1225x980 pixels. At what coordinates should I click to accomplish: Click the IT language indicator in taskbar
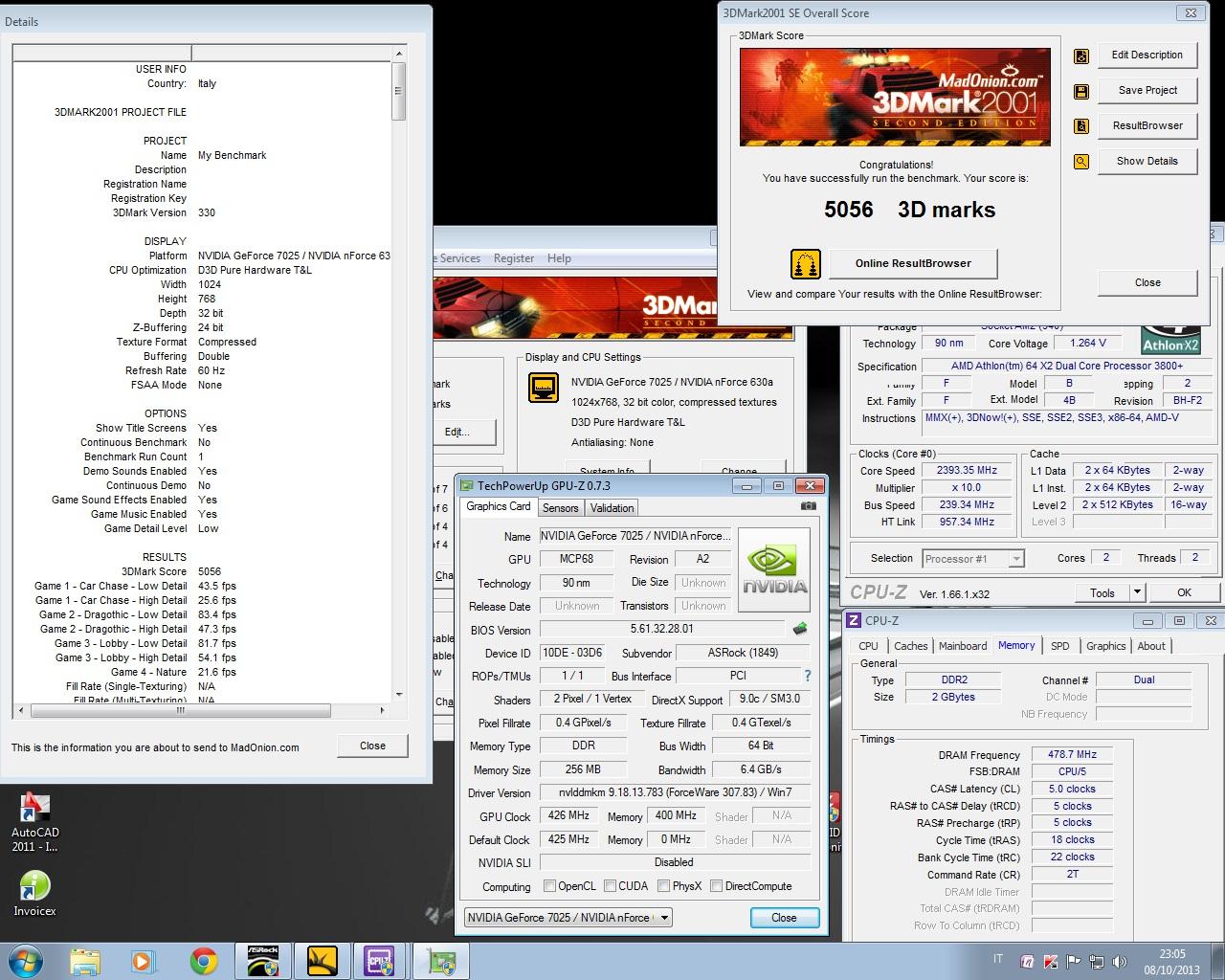coord(998,959)
